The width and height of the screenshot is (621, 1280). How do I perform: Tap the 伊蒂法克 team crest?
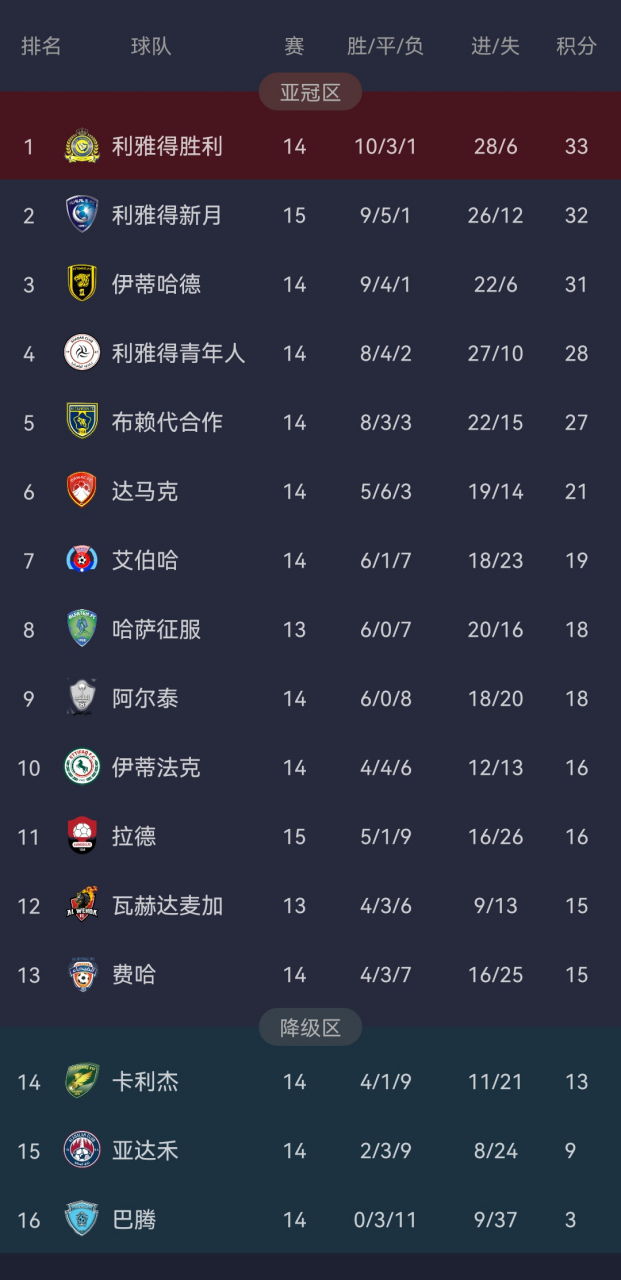click(x=82, y=767)
